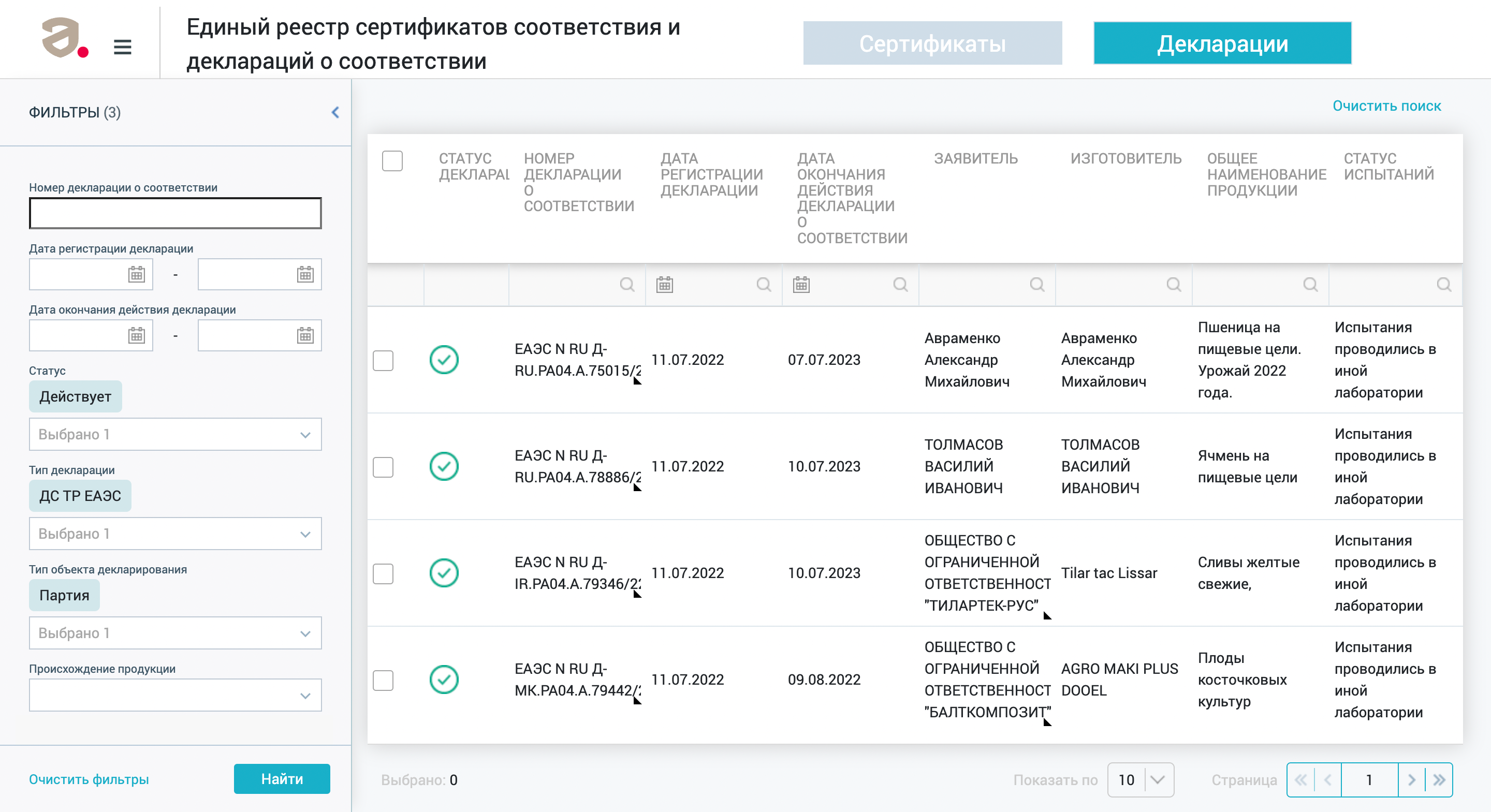Viewport: 1491px width, 812px height.
Task: Click Очистить фильтры link
Action: pyautogui.click(x=89, y=779)
